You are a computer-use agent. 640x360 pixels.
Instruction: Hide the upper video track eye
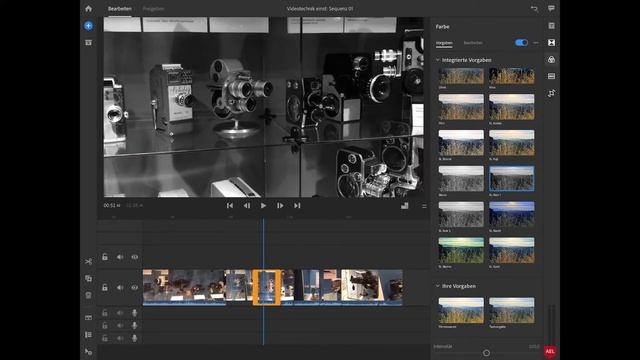tap(135, 257)
